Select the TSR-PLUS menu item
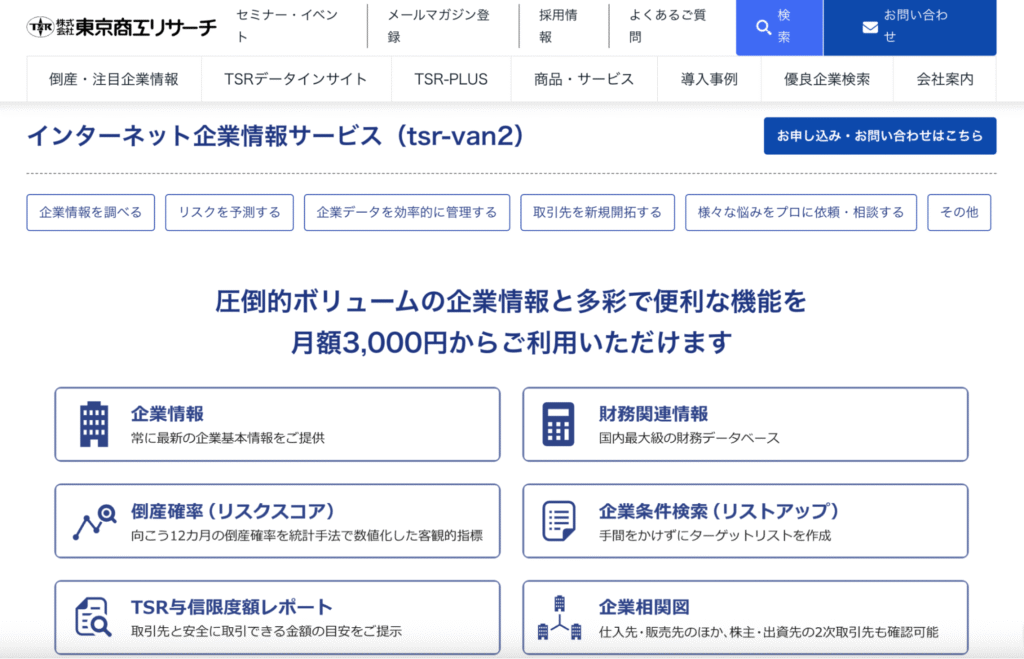 tap(451, 79)
